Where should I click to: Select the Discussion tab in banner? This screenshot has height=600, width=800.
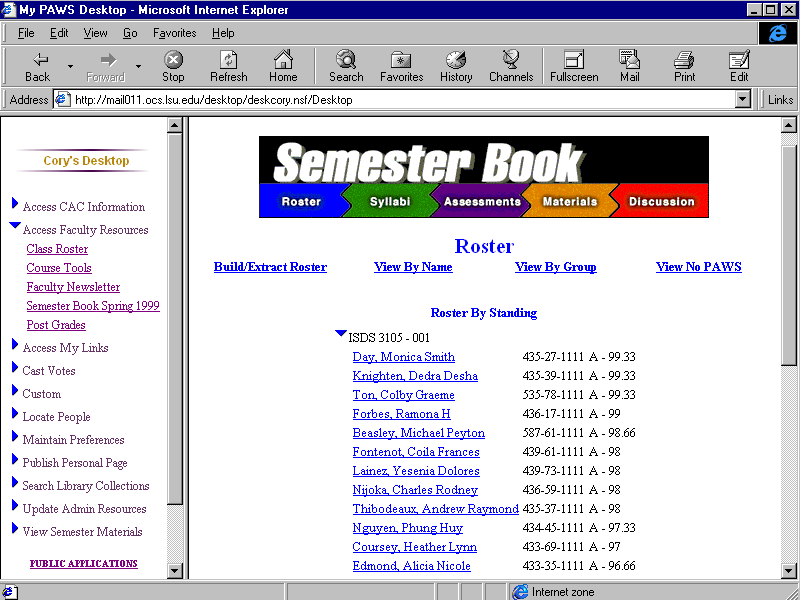(661, 201)
